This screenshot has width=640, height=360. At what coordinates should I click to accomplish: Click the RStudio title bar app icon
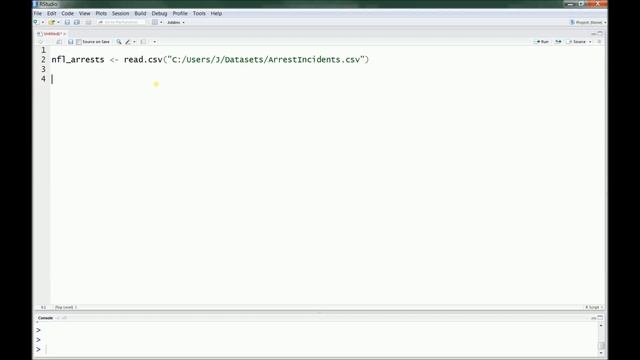pyautogui.click(x=36, y=4)
